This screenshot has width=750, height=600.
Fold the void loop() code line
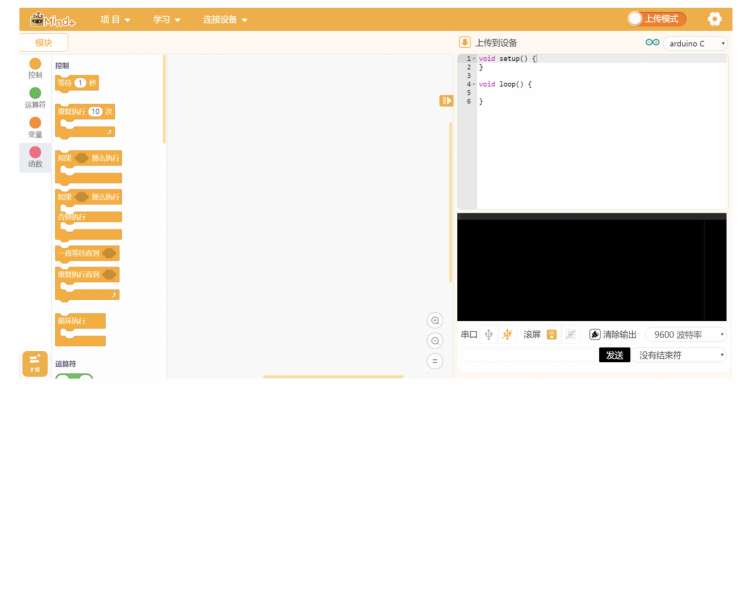coord(474,84)
